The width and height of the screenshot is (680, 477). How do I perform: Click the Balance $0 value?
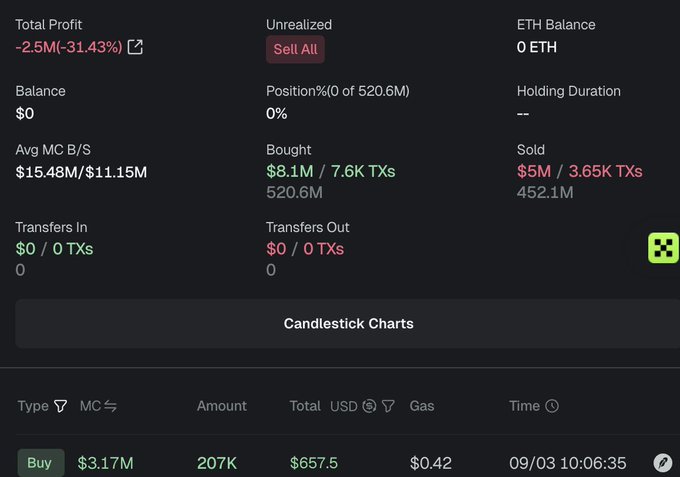[x=25, y=114]
